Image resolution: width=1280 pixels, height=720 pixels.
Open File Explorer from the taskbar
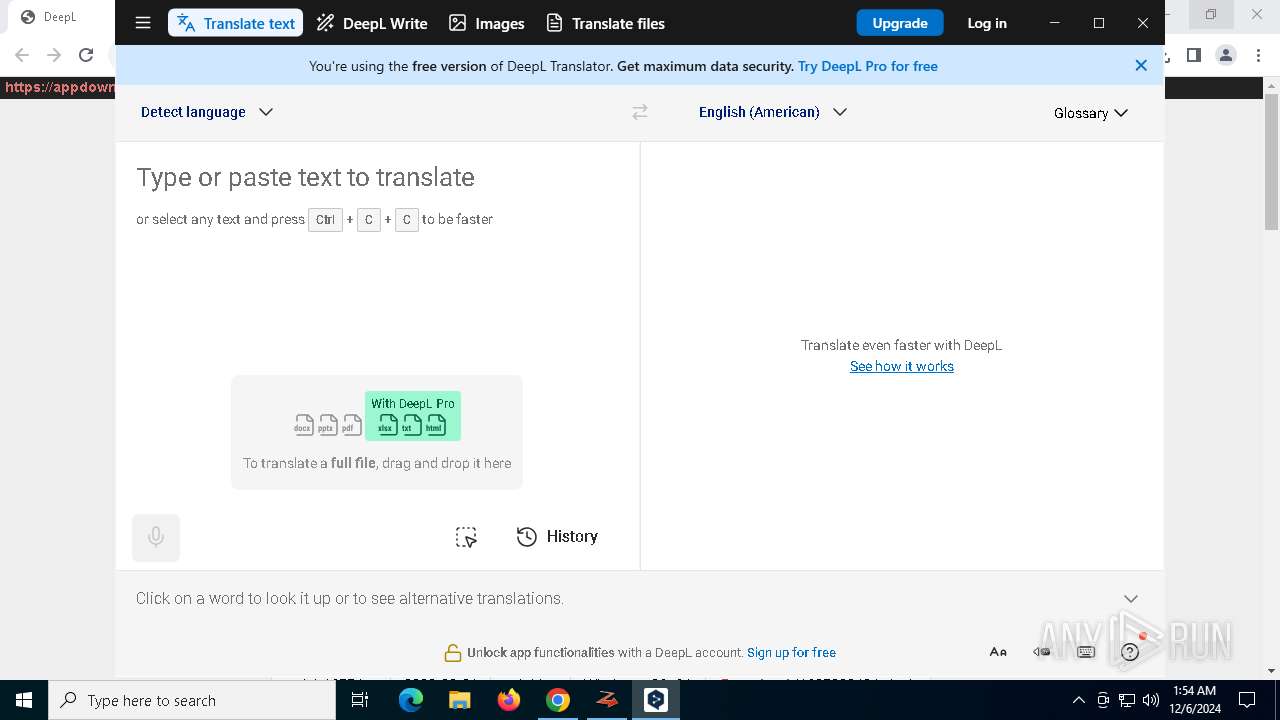tap(460, 700)
